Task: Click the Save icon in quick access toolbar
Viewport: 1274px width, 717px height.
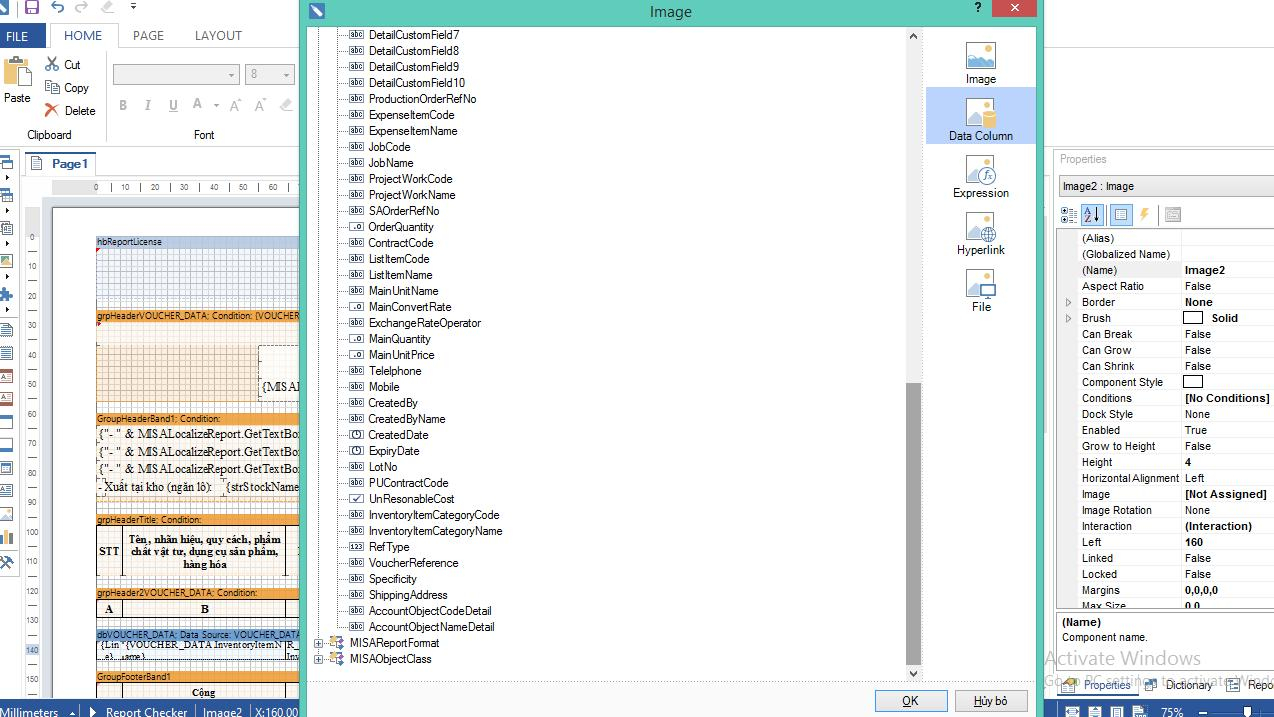Action: [32, 8]
